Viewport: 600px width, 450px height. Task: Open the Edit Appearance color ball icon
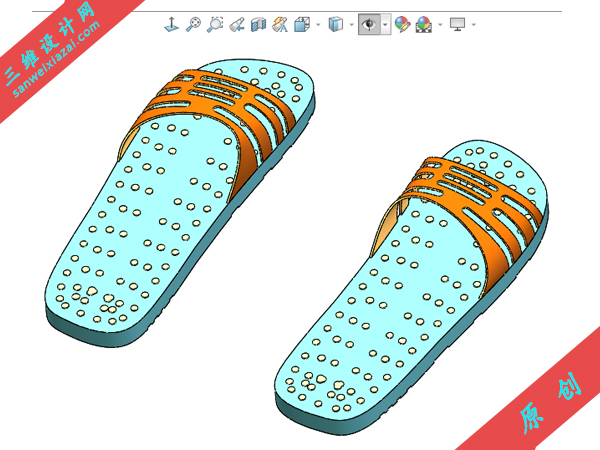coord(402,24)
